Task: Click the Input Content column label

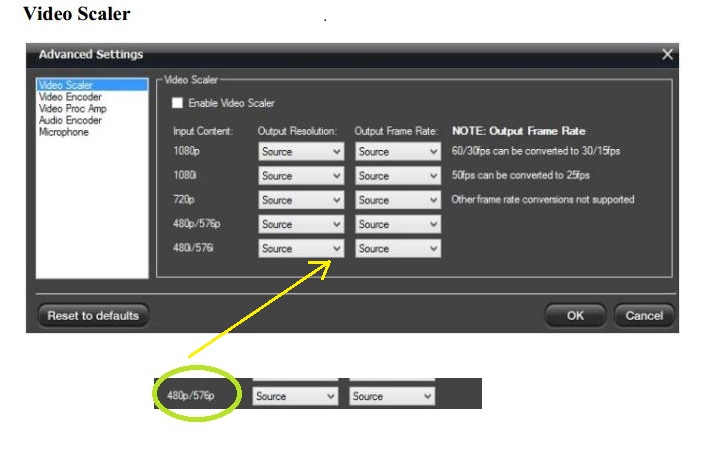Action: pyautogui.click(x=203, y=131)
